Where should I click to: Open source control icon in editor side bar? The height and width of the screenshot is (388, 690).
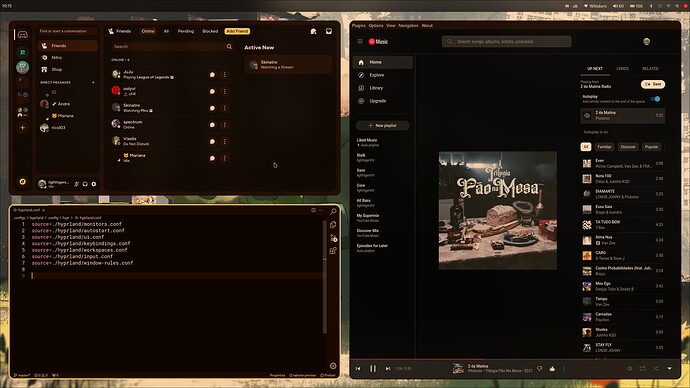click(x=333, y=238)
